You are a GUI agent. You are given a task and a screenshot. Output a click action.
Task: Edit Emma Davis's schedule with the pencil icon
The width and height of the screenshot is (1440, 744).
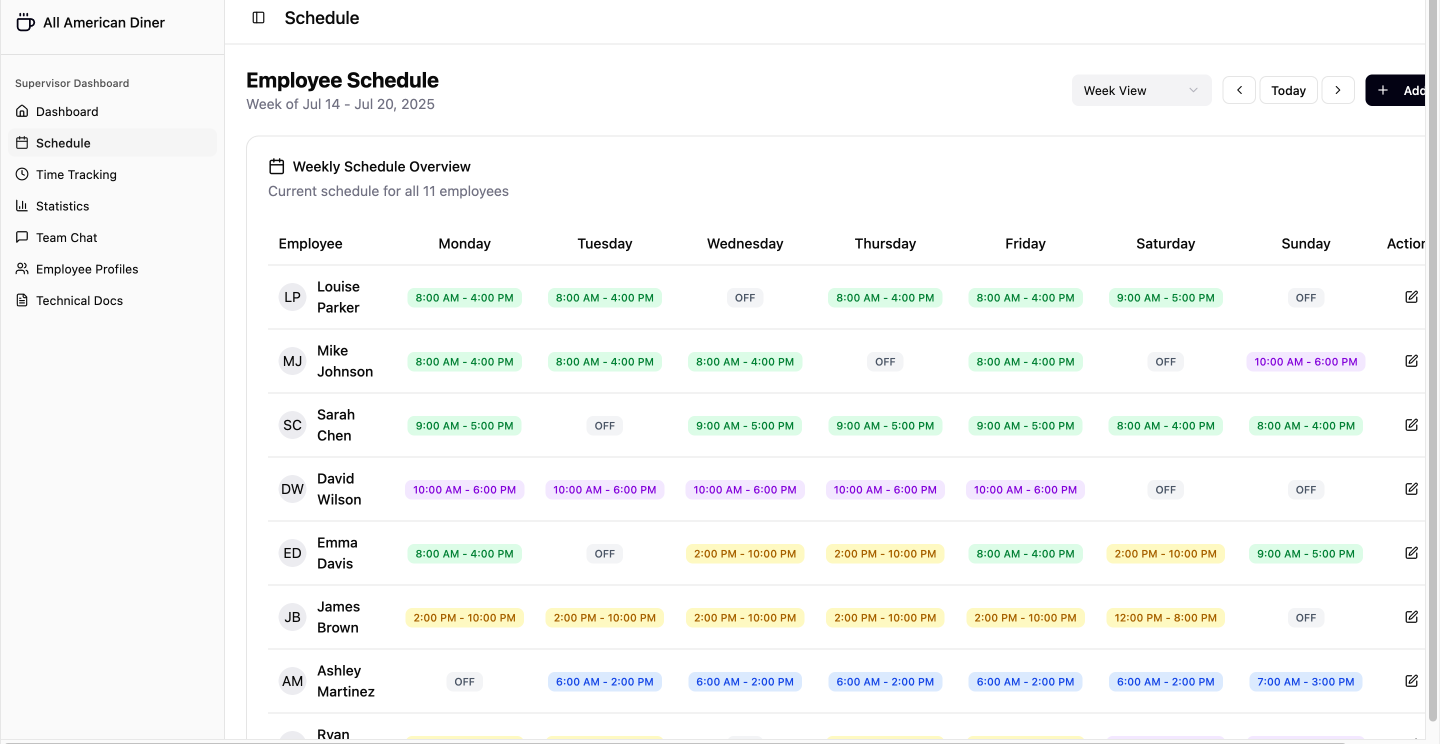click(x=1411, y=553)
